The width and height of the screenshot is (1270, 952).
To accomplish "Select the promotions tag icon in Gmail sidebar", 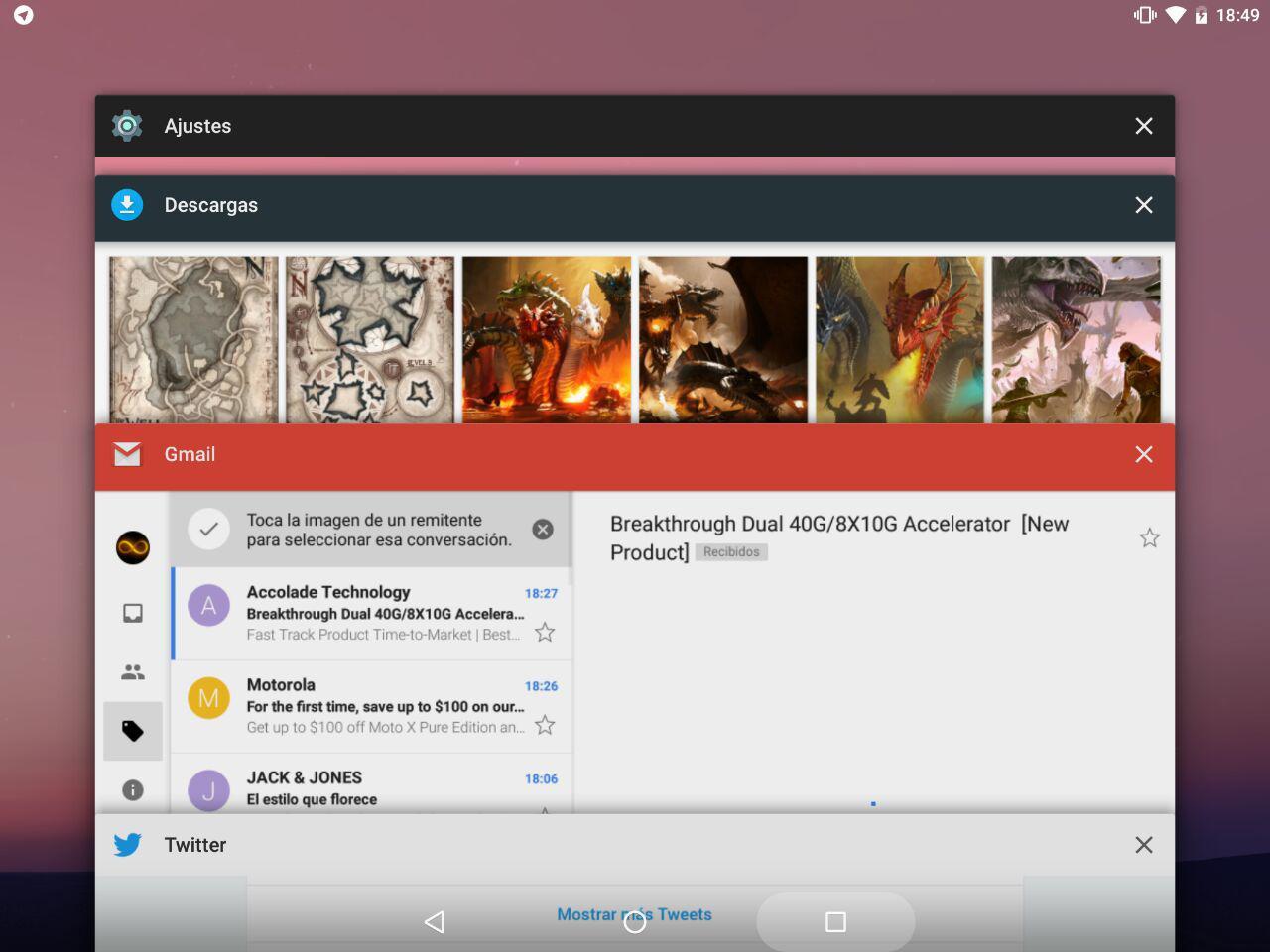I will pyautogui.click(x=133, y=732).
